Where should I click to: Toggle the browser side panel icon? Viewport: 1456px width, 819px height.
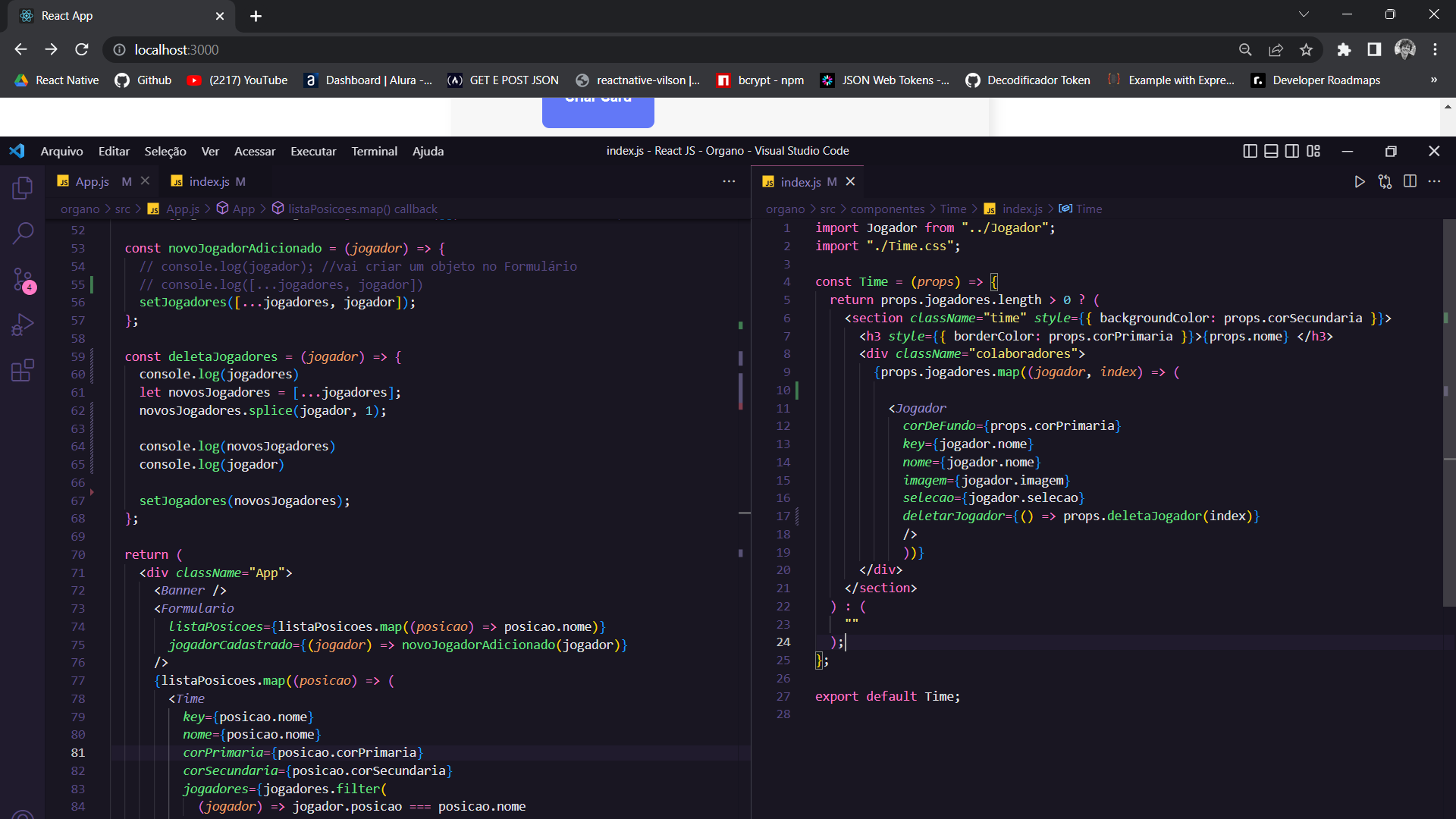point(1374,49)
